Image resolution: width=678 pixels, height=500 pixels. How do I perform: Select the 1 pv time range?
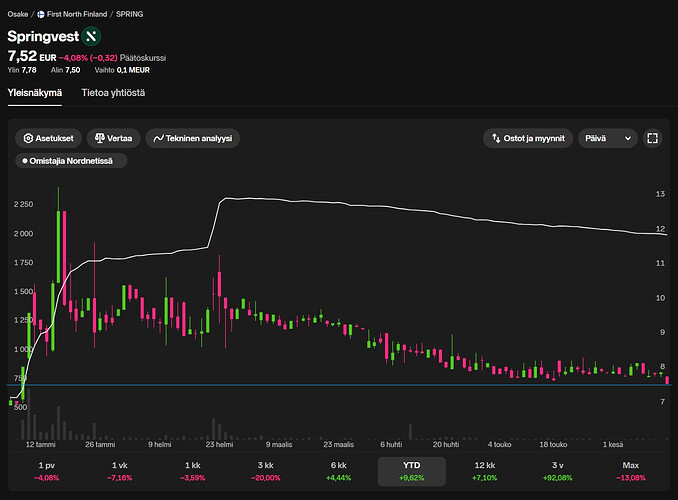[47, 471]
